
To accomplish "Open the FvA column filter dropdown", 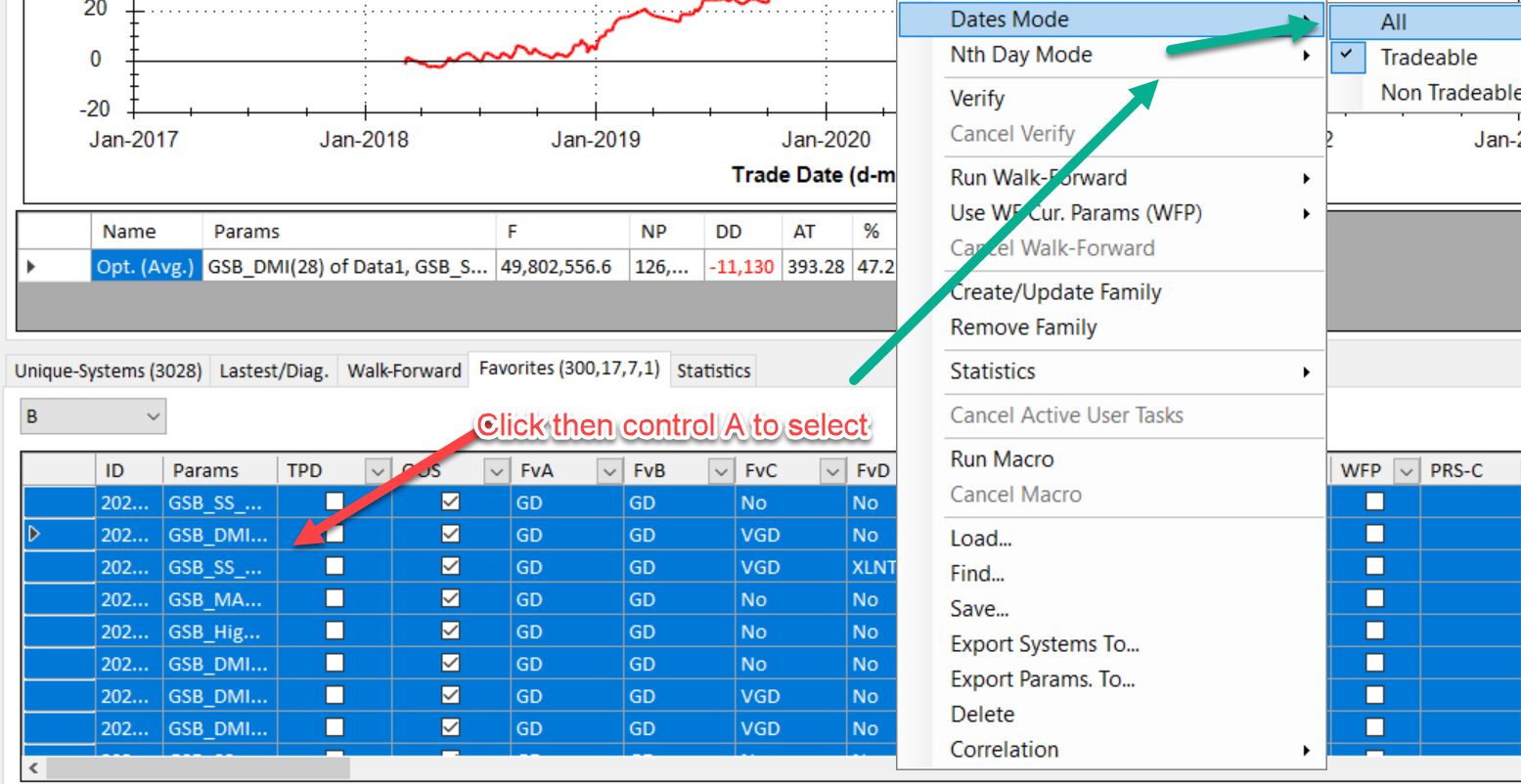I will coord(608,471).
